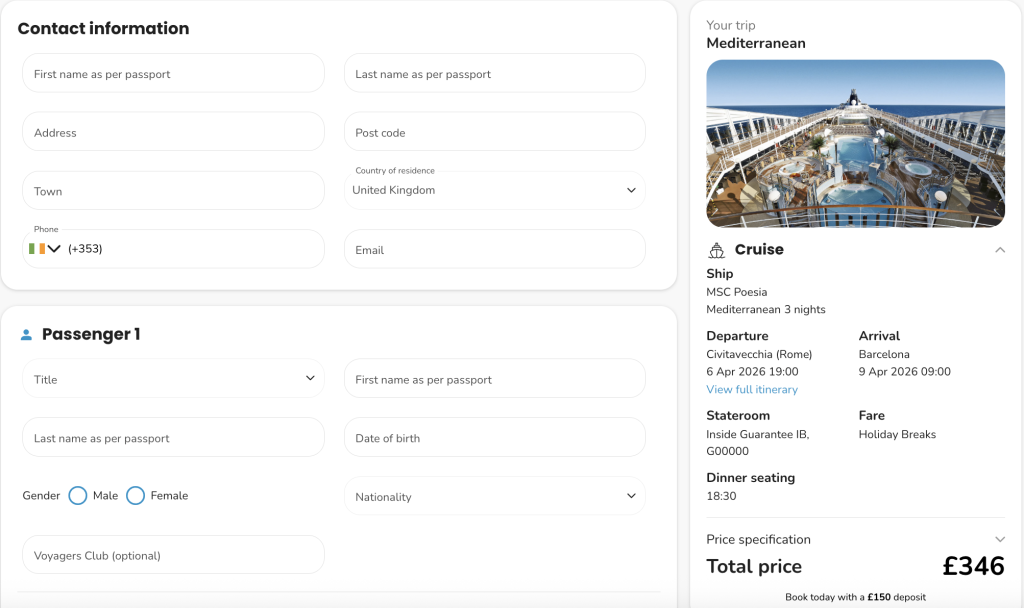Viewport: 1024px width, 608px height.
Task: Click the MSC Poesia ship name
Action: click(x=736, y=292)
